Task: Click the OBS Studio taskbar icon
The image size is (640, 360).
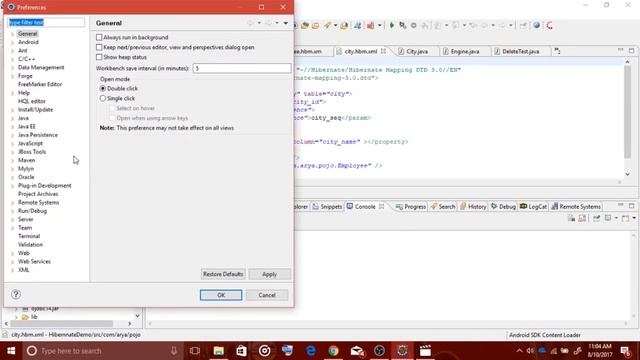Action: 380,351
